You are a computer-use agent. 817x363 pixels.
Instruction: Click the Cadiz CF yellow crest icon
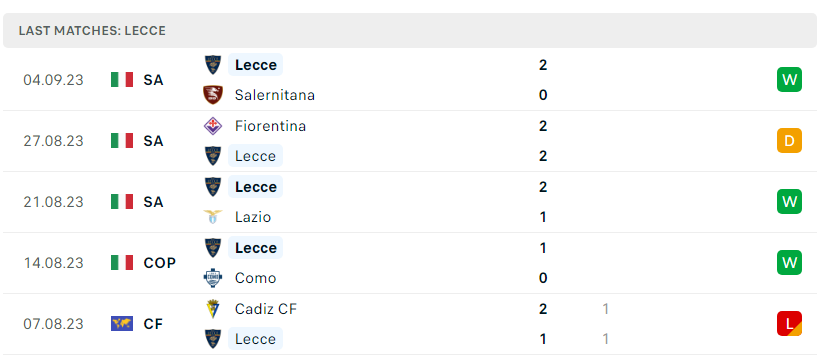point(213,309)
